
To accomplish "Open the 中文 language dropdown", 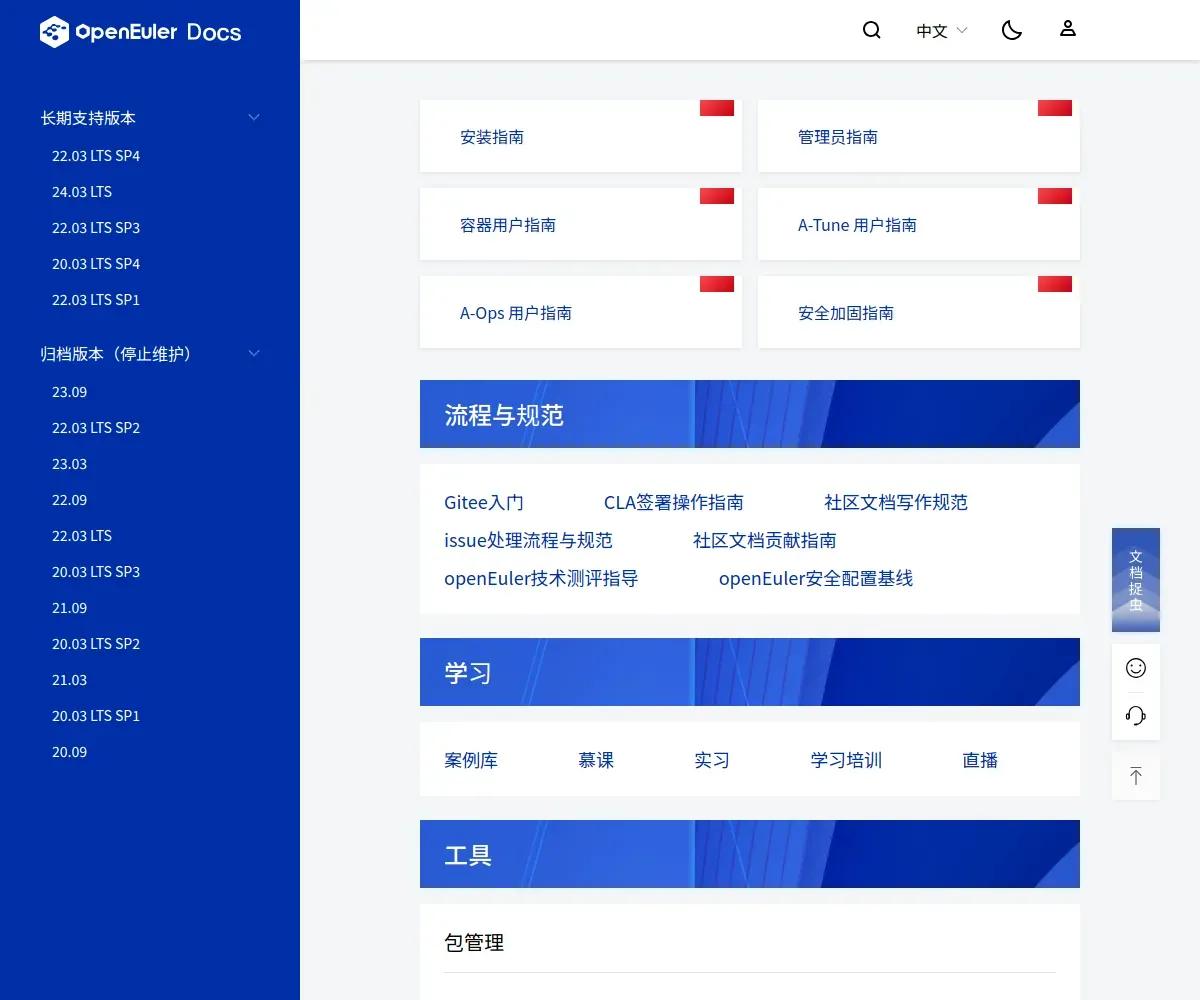I will pyautogui.click(x=942, y=31).
